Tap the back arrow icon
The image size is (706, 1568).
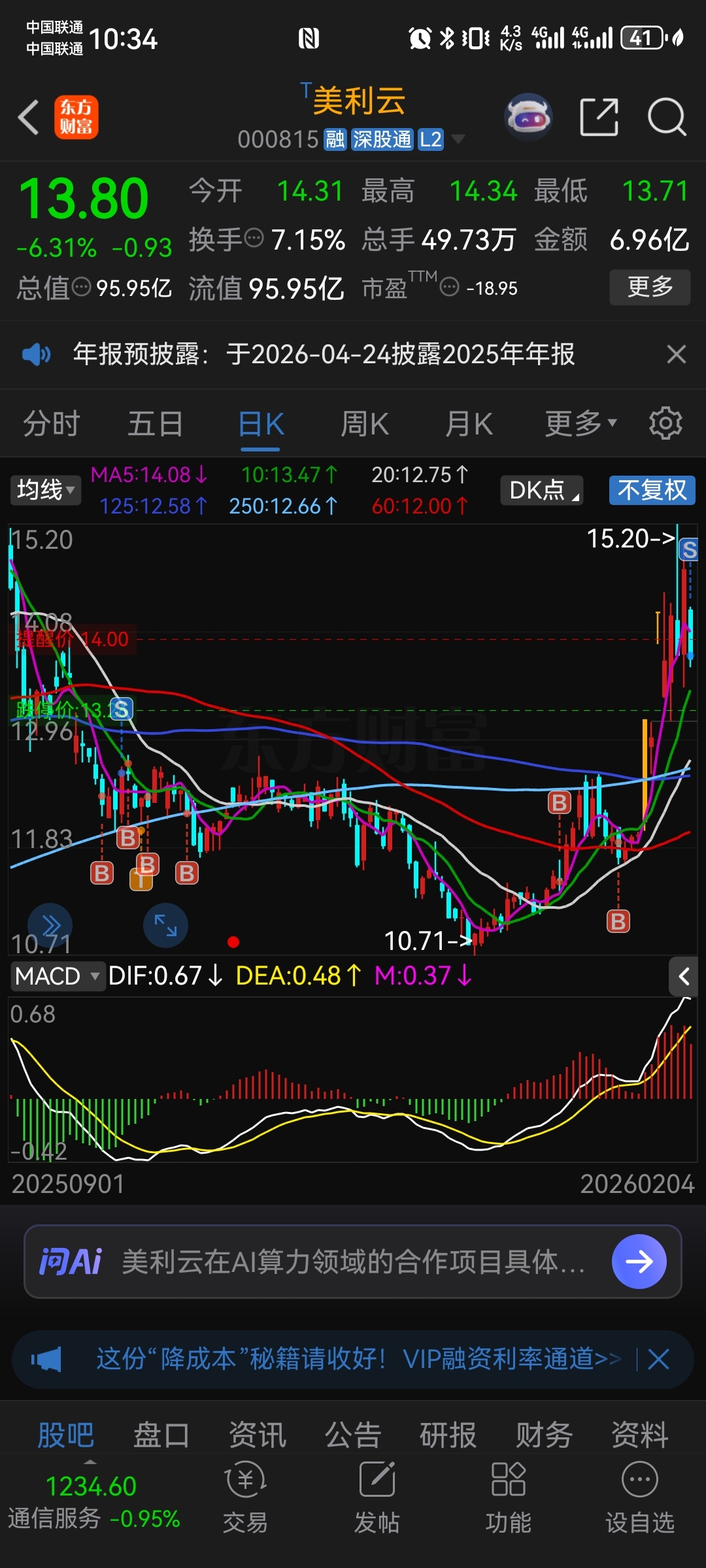pyautogui.click(x=29, y=118)
